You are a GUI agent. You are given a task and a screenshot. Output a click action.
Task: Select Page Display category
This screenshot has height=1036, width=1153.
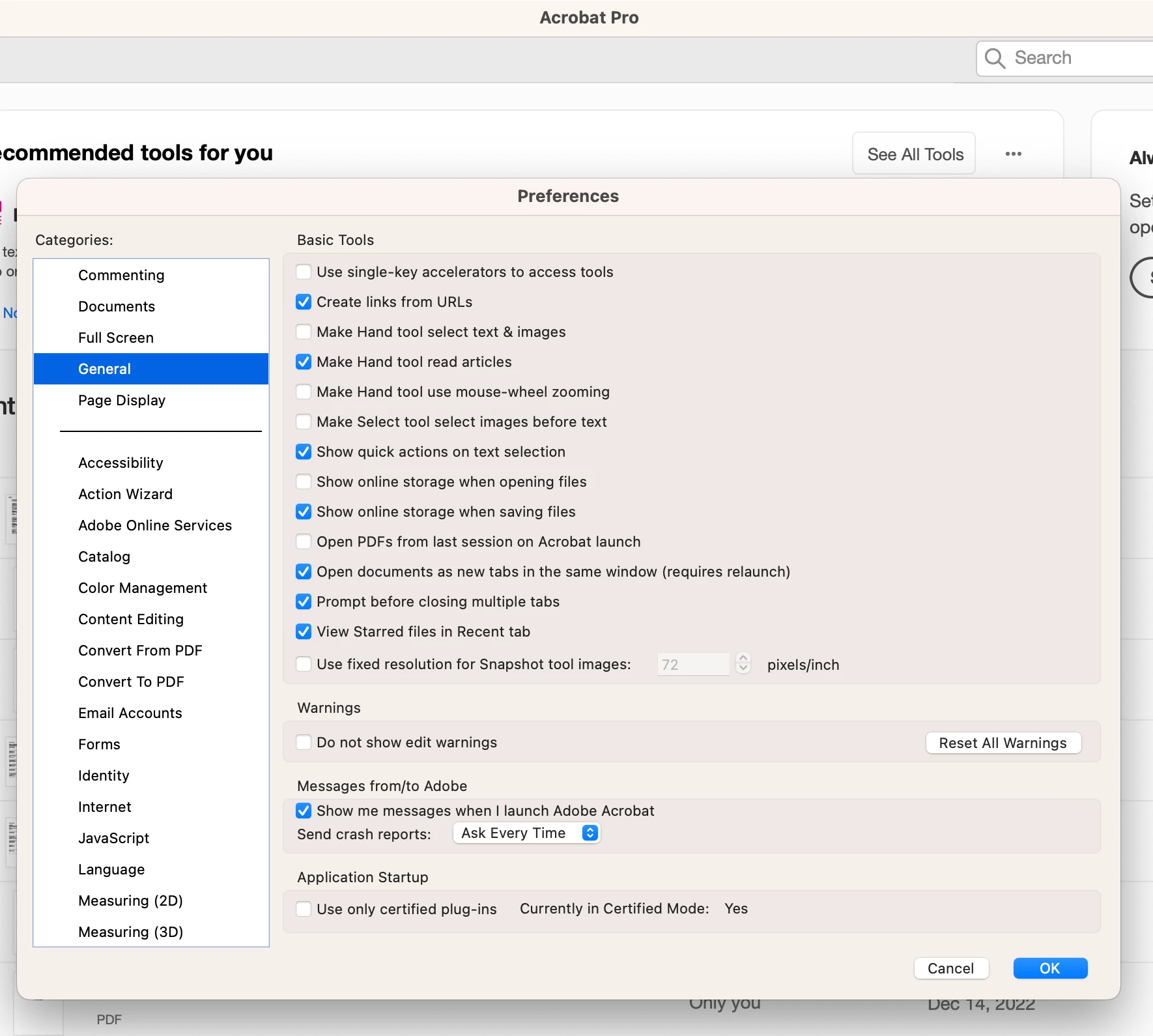point(151,400)
